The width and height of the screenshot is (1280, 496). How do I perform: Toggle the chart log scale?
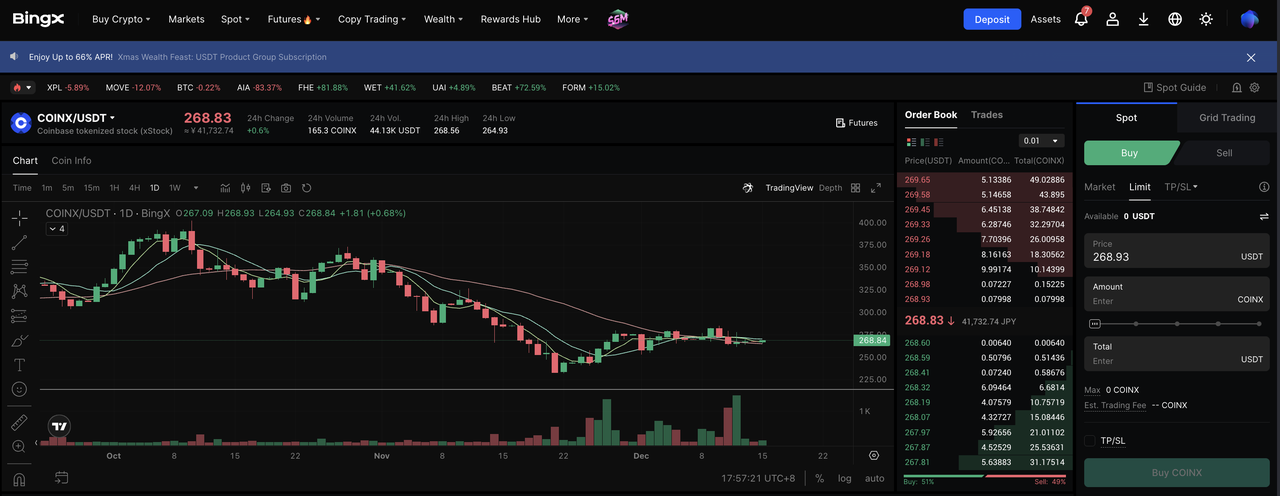(845, 478)
